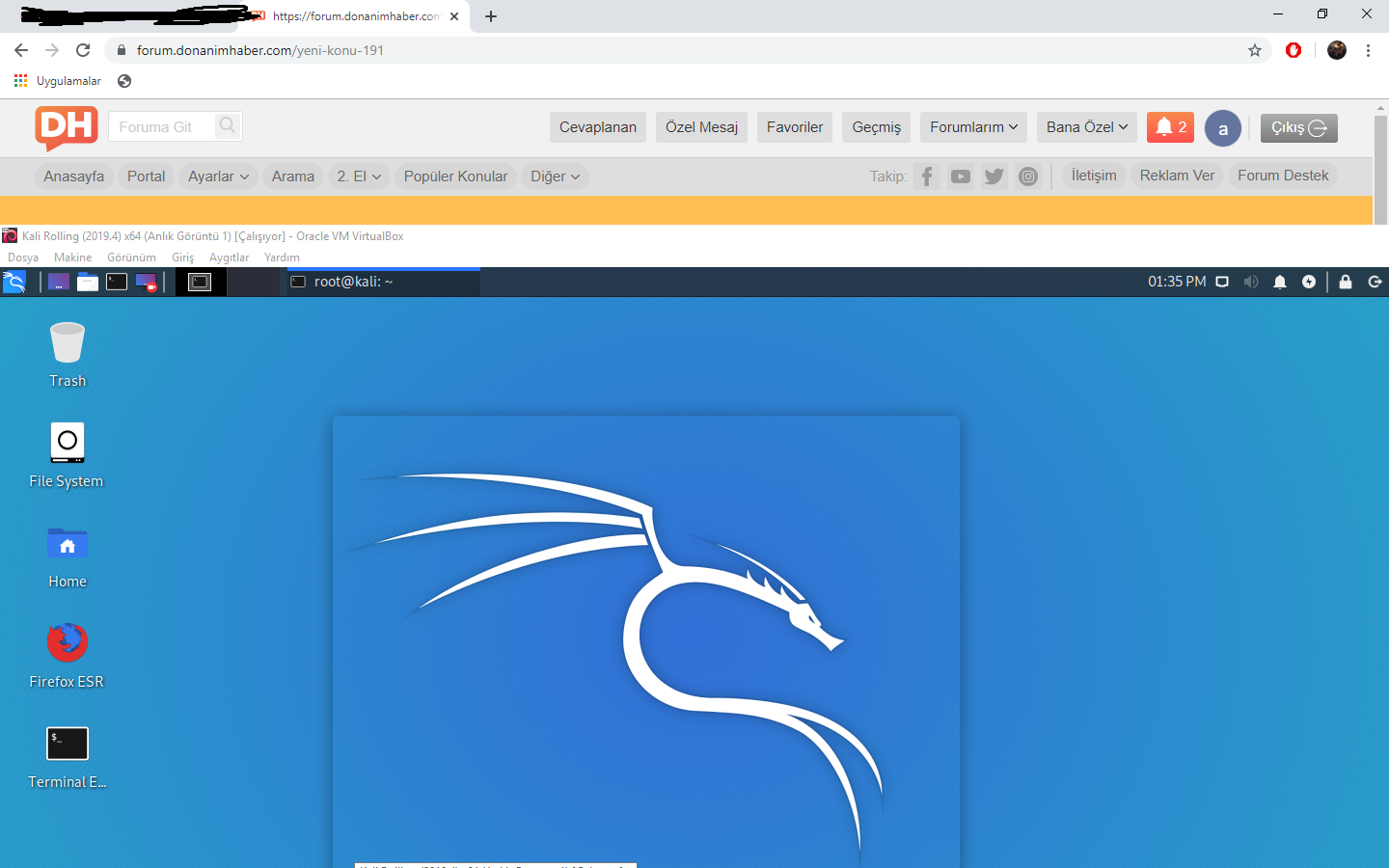Open forum notifications bell showing 2
Viewport: 1389px width, 868px height.
(x=1170, y=127)
